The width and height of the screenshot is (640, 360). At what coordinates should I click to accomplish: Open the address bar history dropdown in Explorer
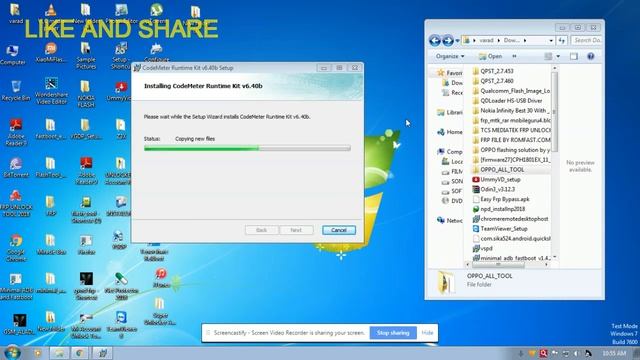coord(551,40)
